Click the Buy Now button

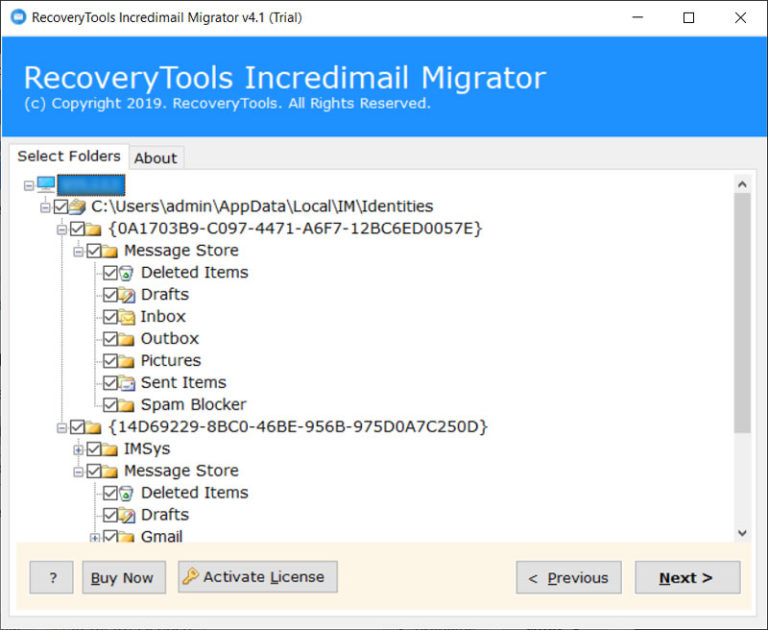coord(124,578)
